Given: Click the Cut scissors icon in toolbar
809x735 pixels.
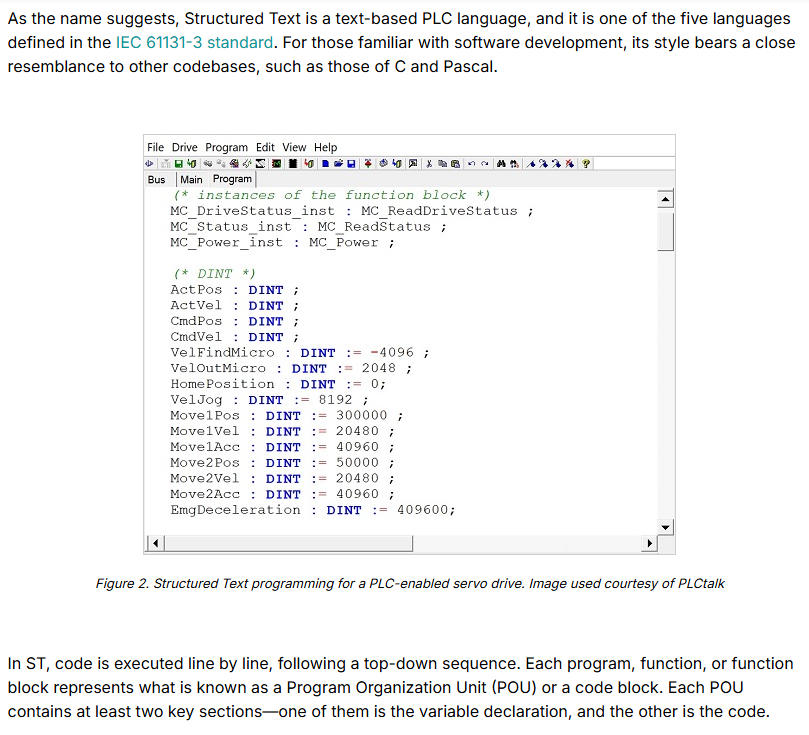Looking at the screenshot, I should coord(428,164).
